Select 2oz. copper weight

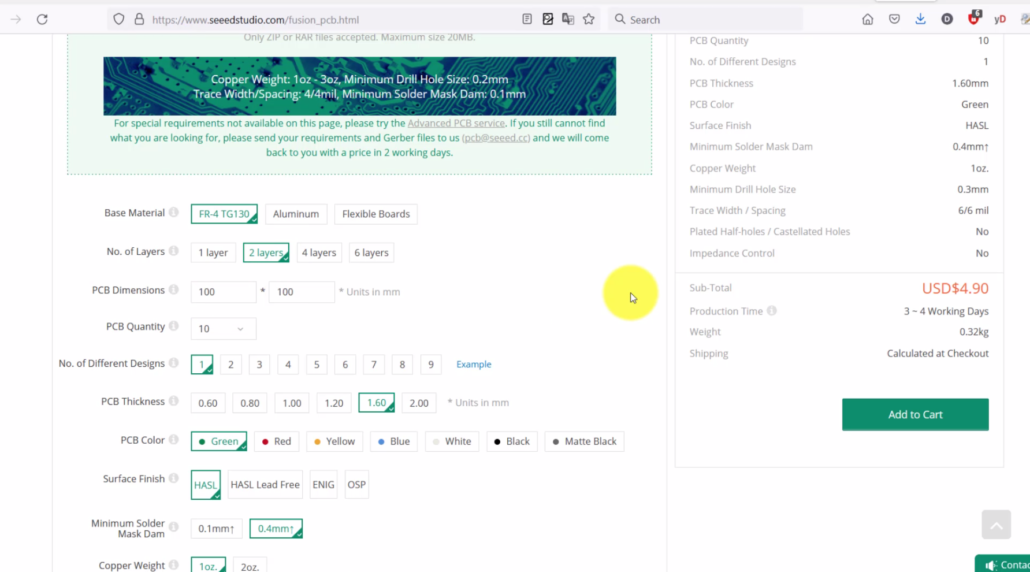pyautogui.click(x=249, y=566)
